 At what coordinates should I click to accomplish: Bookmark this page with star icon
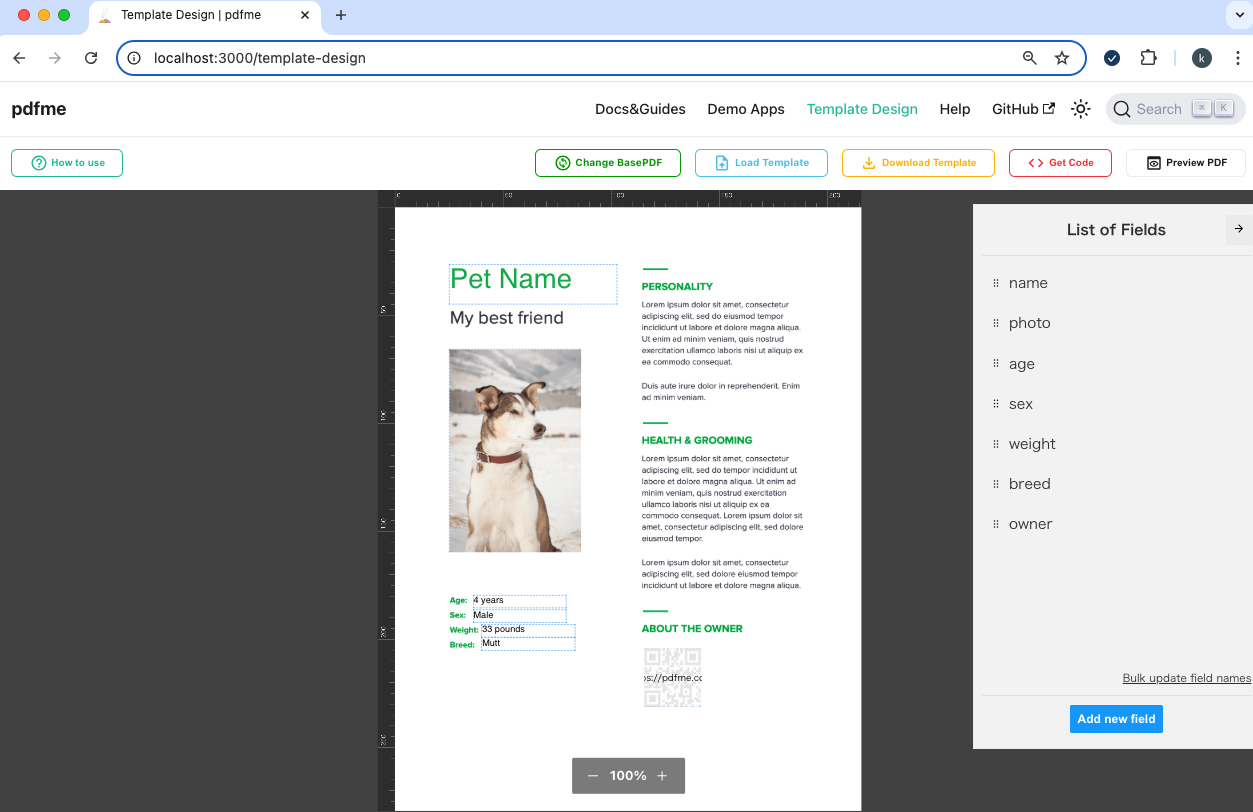point(1062,58)
